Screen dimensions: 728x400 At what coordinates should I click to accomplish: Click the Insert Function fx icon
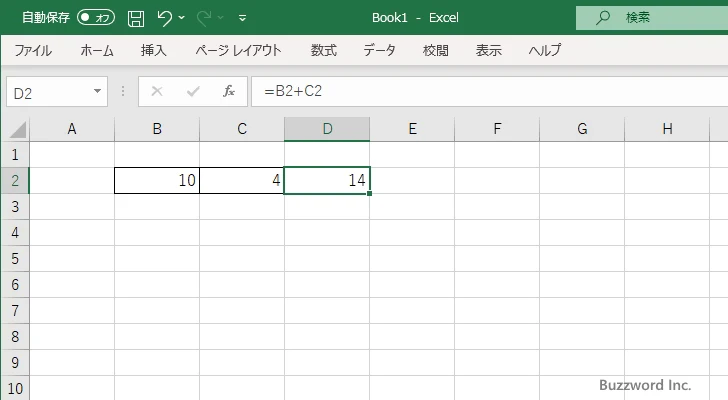coord(229,91)
